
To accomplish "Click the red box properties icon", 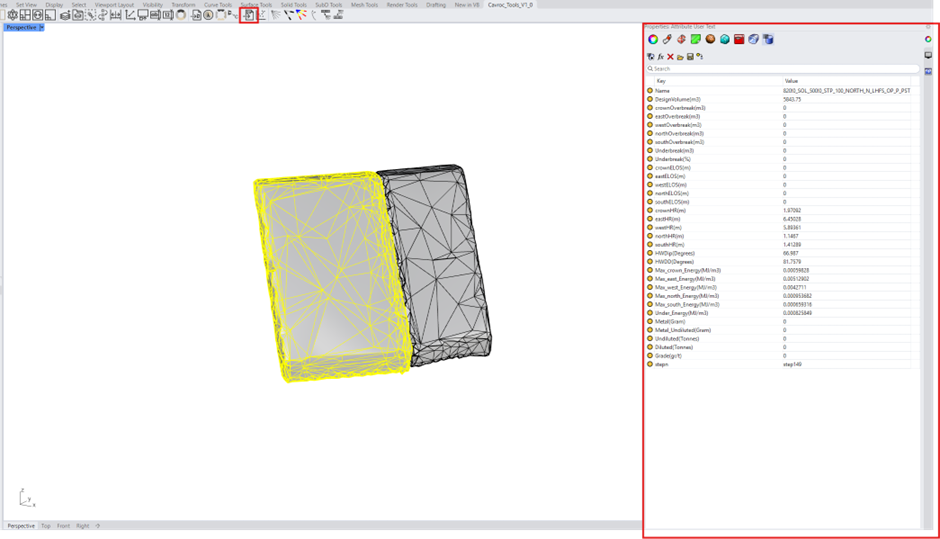I will [739, 40].
